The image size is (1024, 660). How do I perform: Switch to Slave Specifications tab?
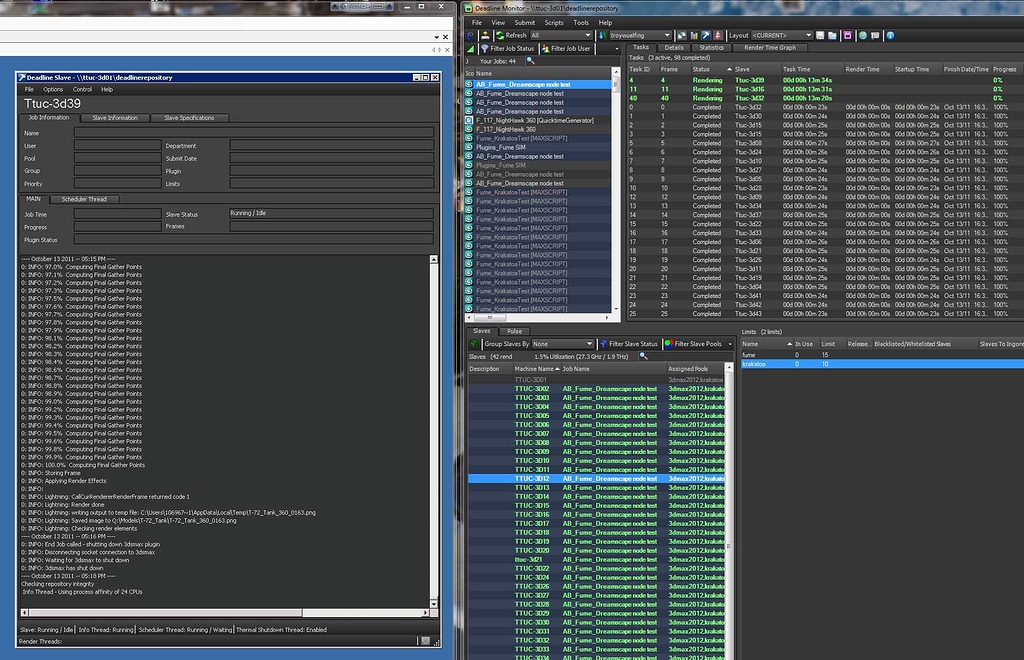(x=189, y=118)
